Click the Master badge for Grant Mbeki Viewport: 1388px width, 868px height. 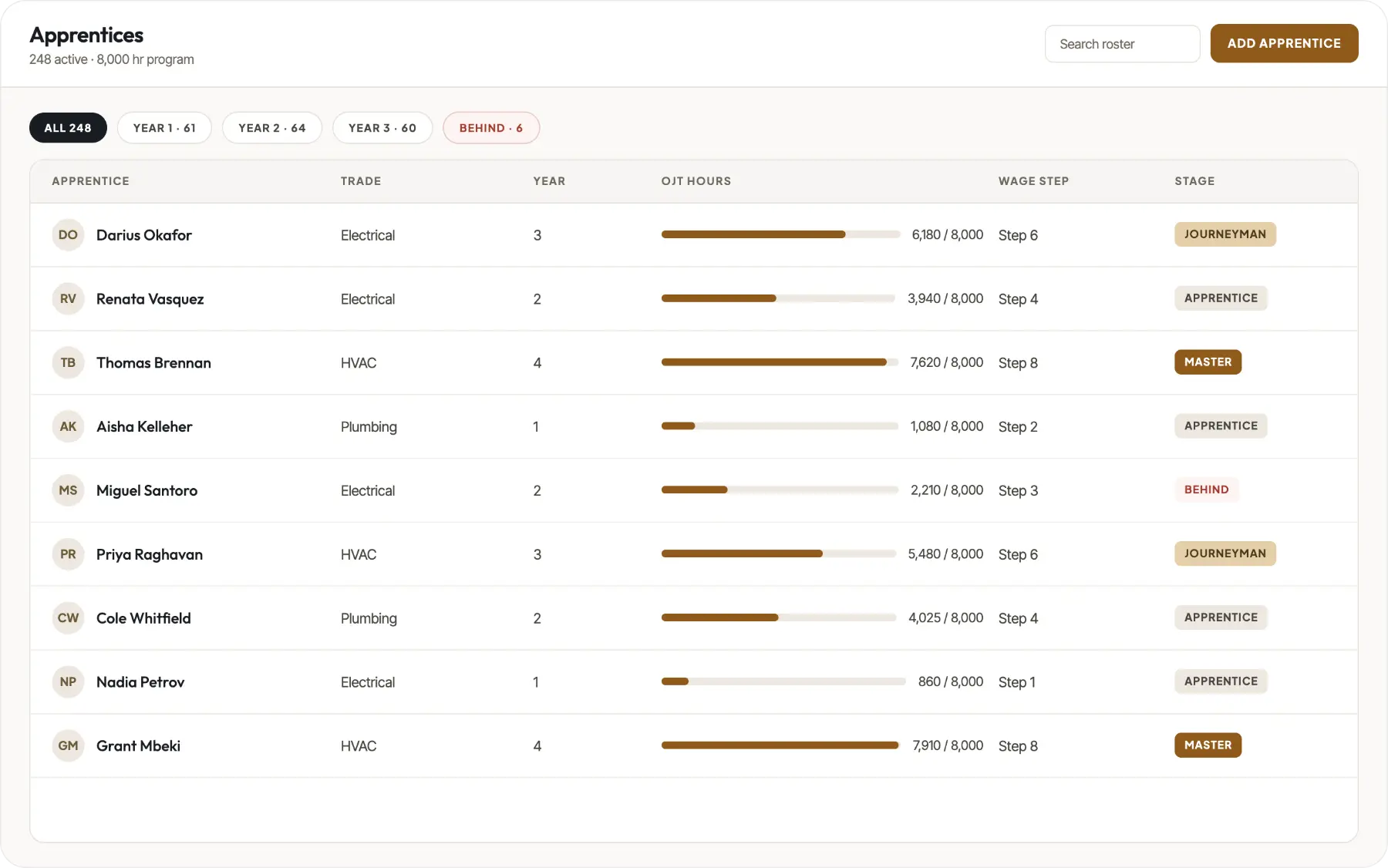tap(1208, 745)
